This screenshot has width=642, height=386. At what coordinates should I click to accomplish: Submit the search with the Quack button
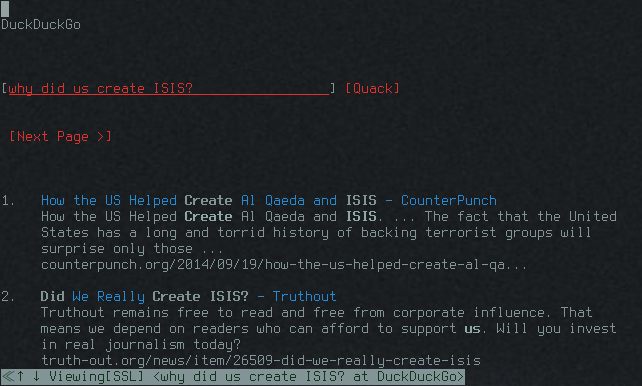372,88
